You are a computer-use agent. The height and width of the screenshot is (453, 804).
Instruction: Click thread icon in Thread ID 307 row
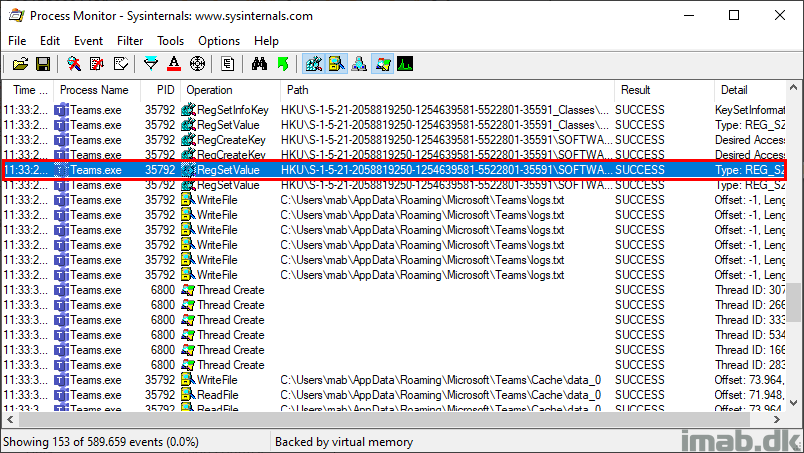click(188, 290)
